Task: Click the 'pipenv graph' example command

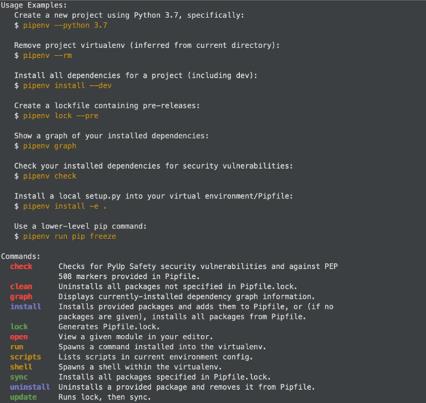Action: (50, 146)
